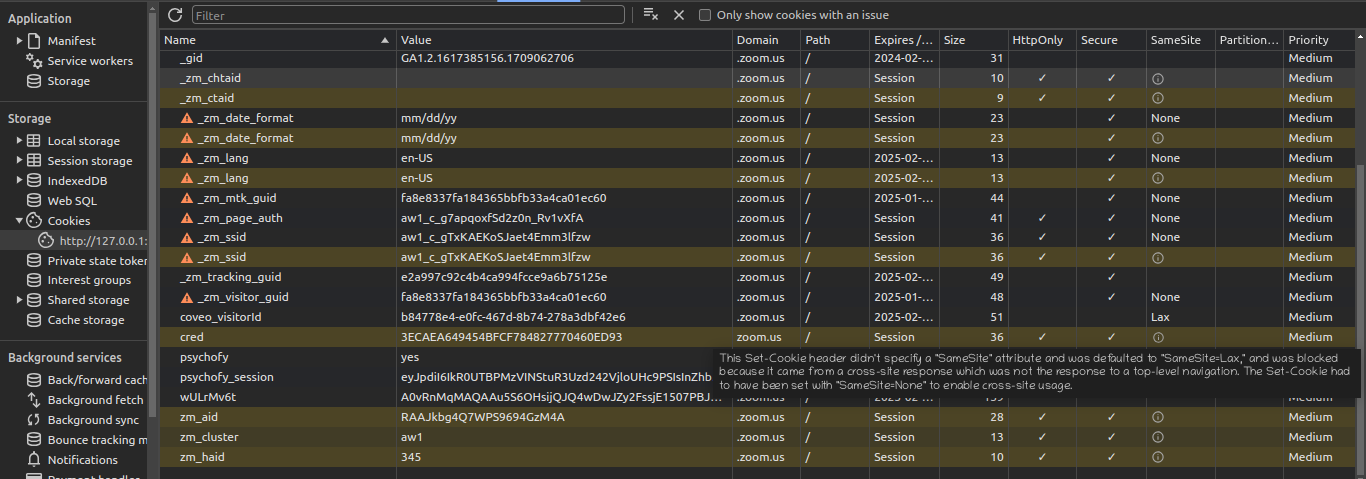Image resolution: width=1366 pixels, height=479 pixels.
Task: Click the Private state tokens database icon
Action: [34, 260]
